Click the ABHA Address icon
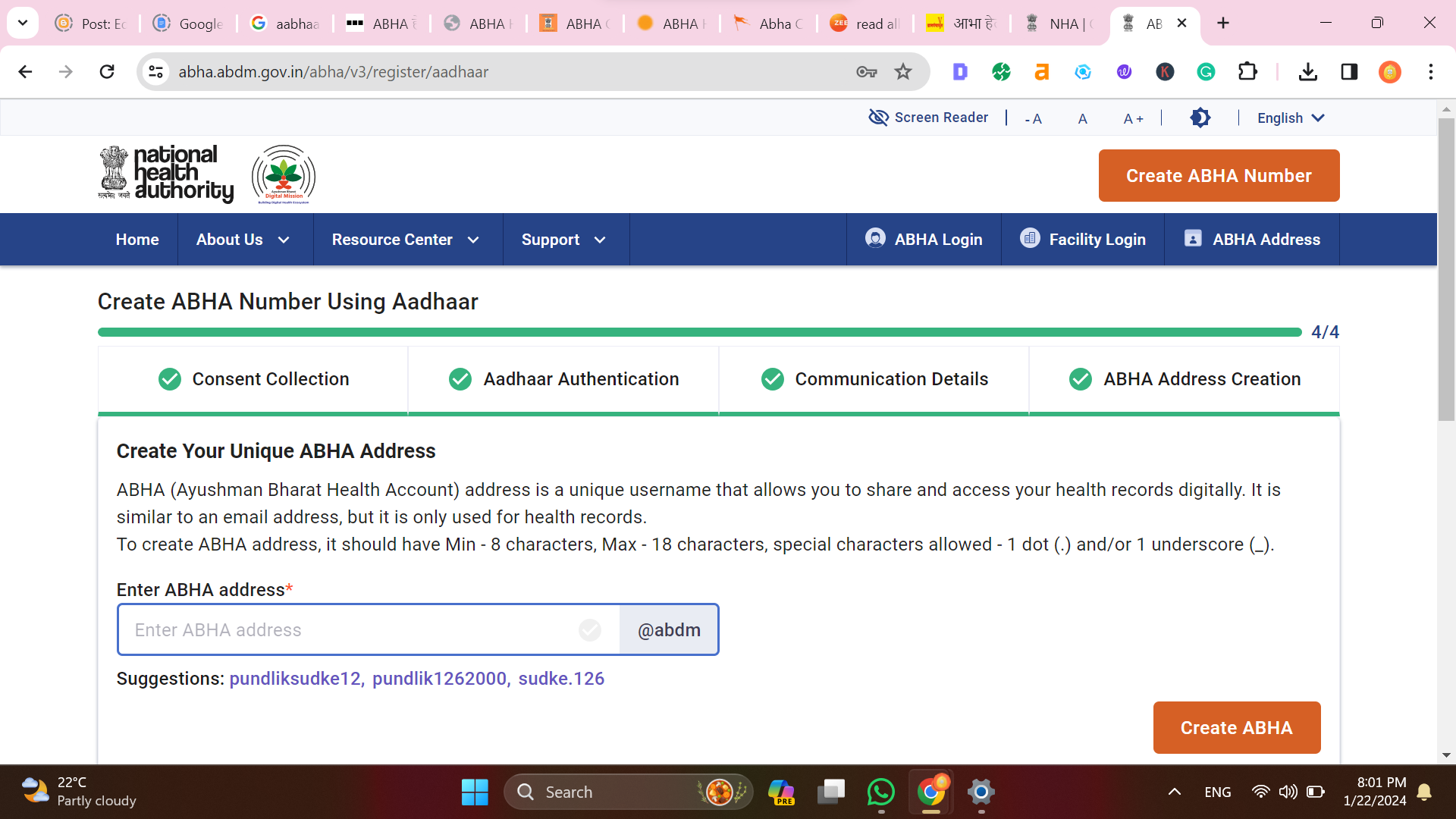Image resolution: width=1456 pixels, height=819 pixels. (x=1193, y=239)
